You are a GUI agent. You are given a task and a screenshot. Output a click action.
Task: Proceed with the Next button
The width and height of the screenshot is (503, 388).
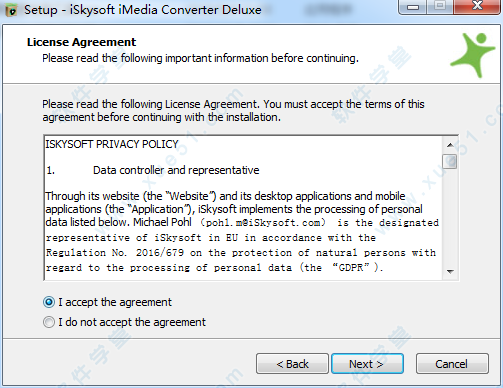[x=367, y=364]
